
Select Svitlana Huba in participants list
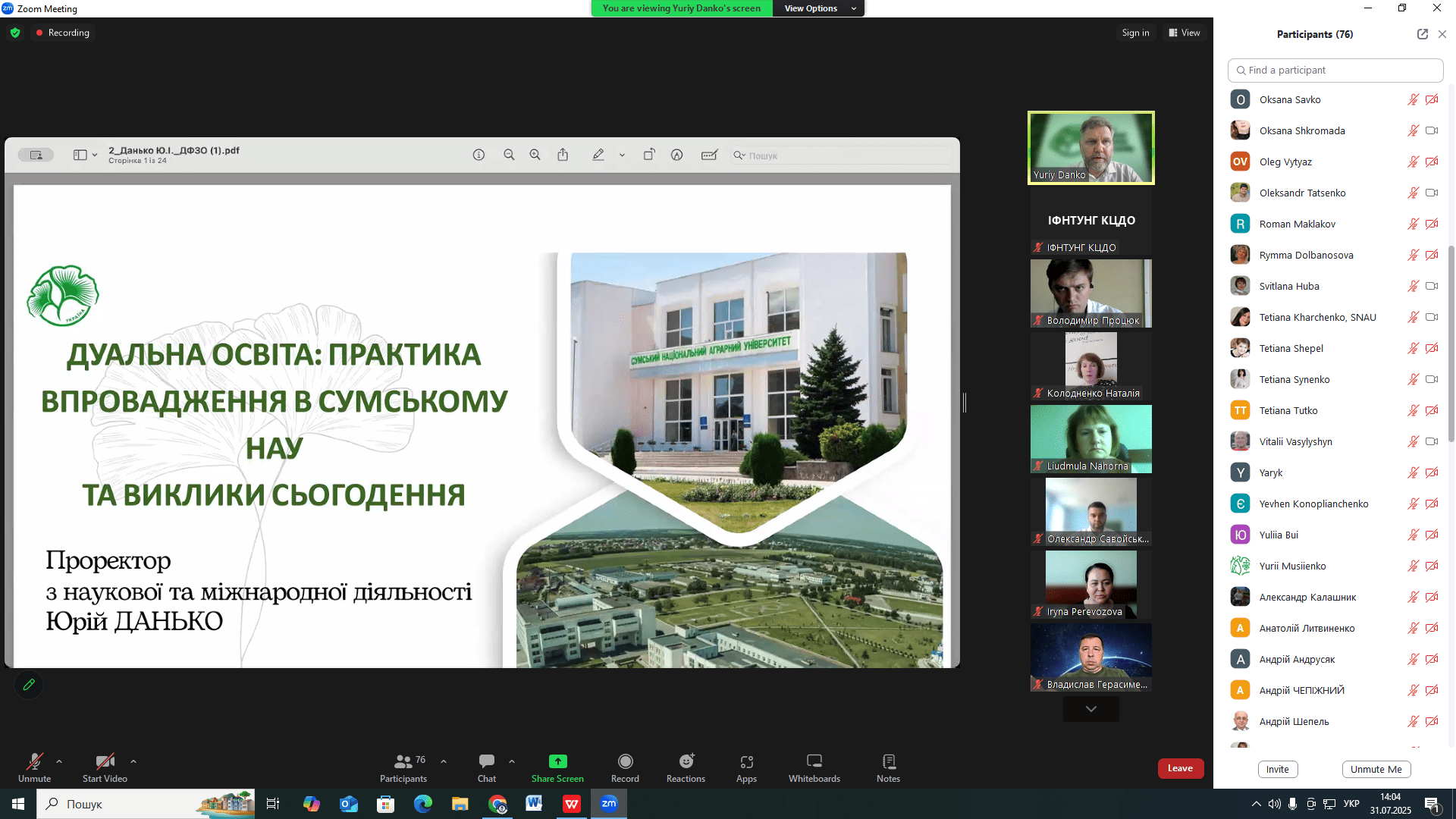[x=1335, y=286]
